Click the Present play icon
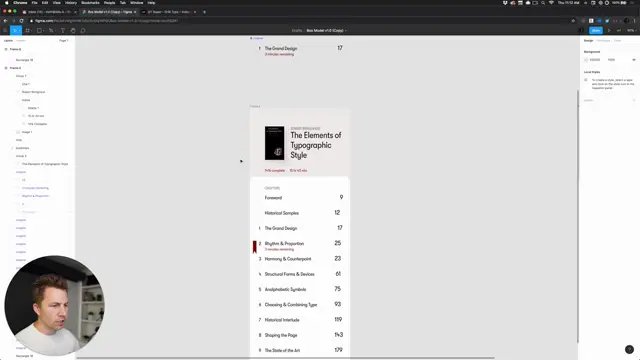Image resolution: width=640 pixels, height=360 pixels. (609, 31)
